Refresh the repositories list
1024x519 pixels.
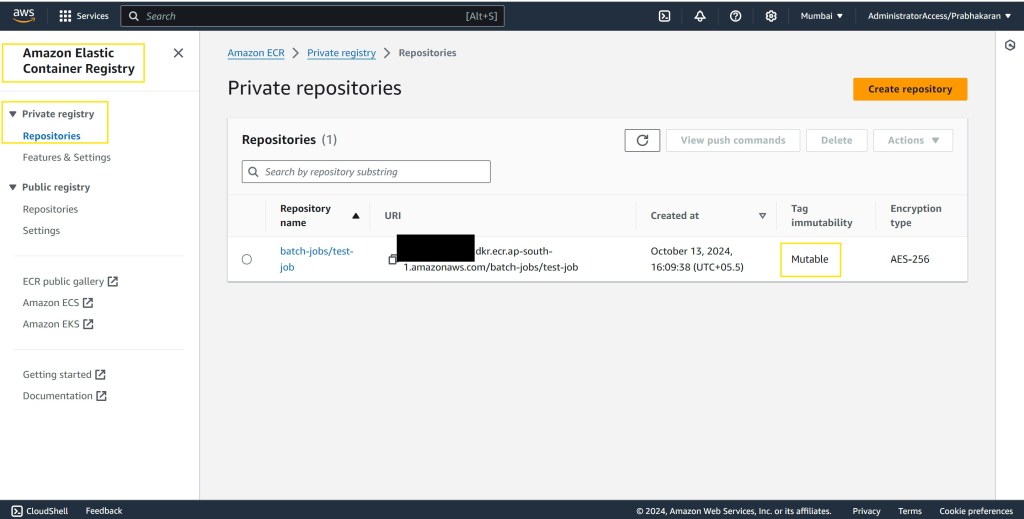[x=642, y=140]
